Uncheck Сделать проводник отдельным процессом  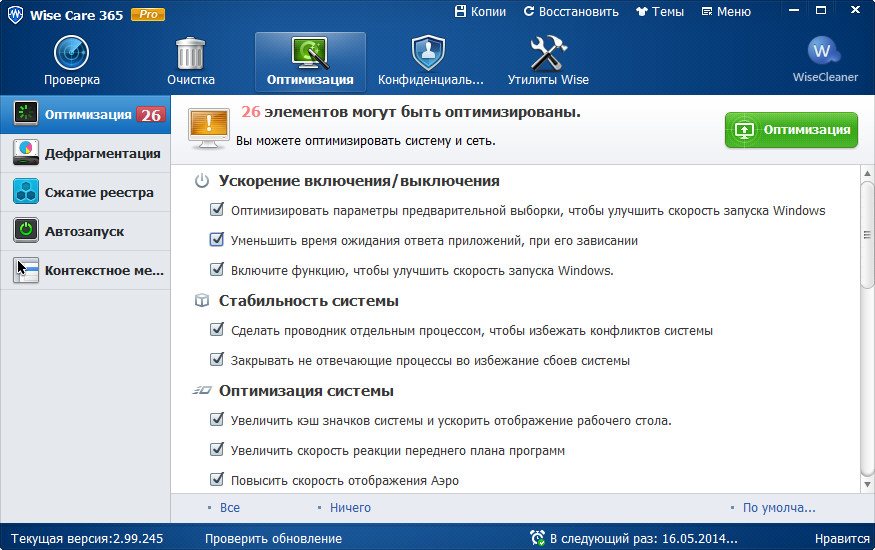tap(217, 330)
